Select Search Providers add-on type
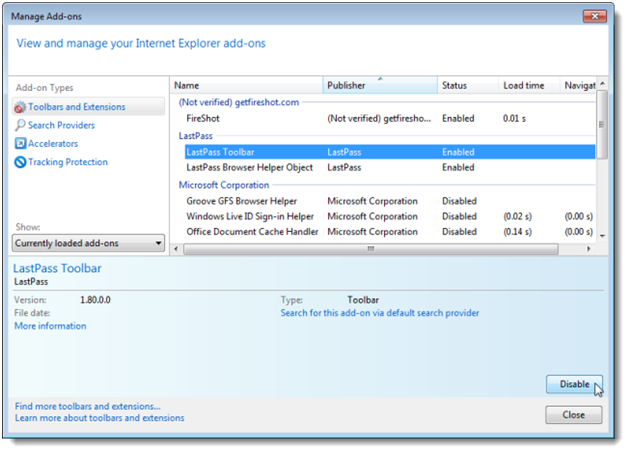The height and width of the screenshot is (455, 631). click(61, 126)
